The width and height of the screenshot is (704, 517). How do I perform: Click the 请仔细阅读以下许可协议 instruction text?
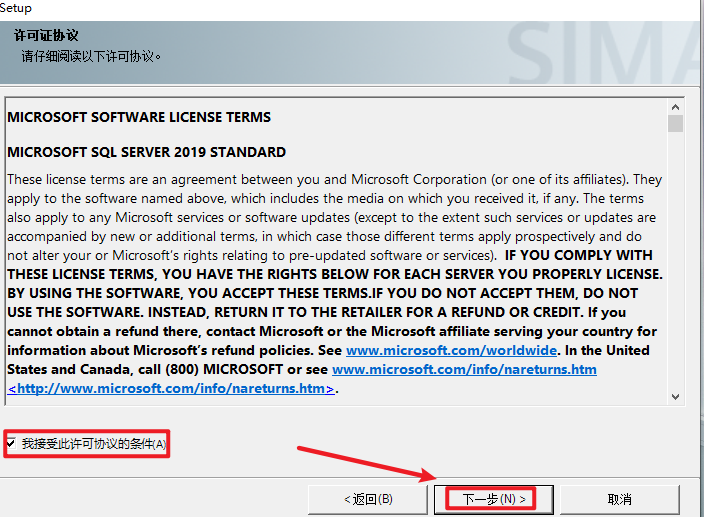[92, 56]
